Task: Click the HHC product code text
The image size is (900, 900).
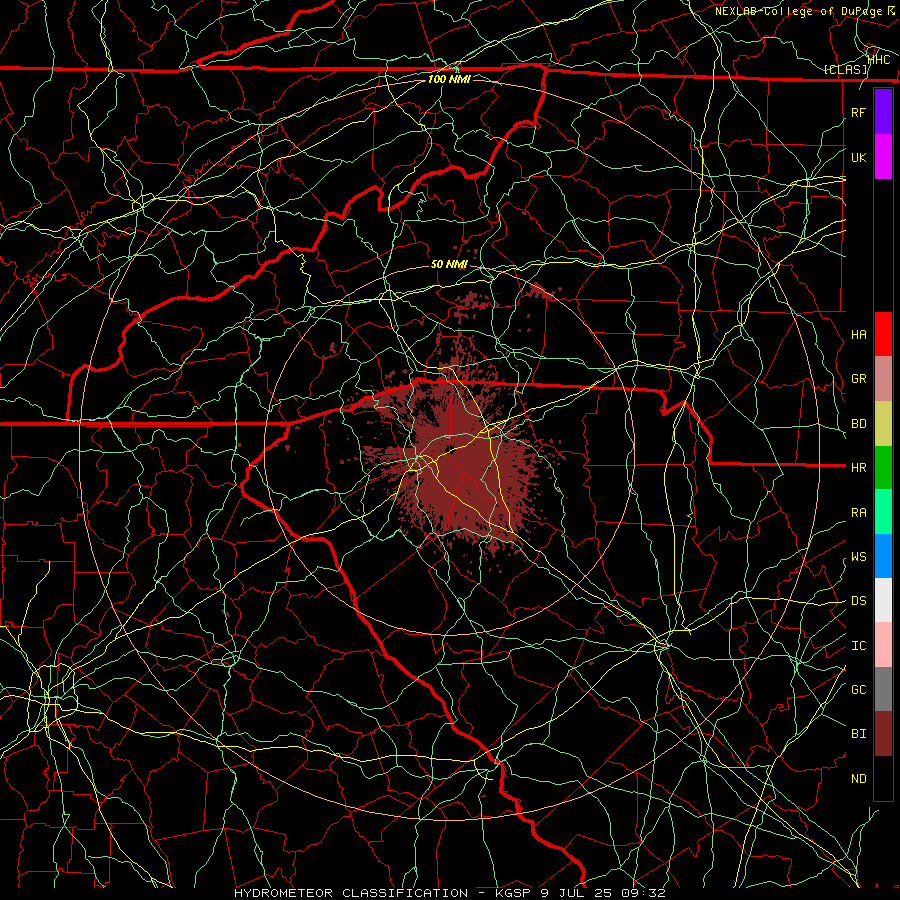Action: tap(879, 59)
